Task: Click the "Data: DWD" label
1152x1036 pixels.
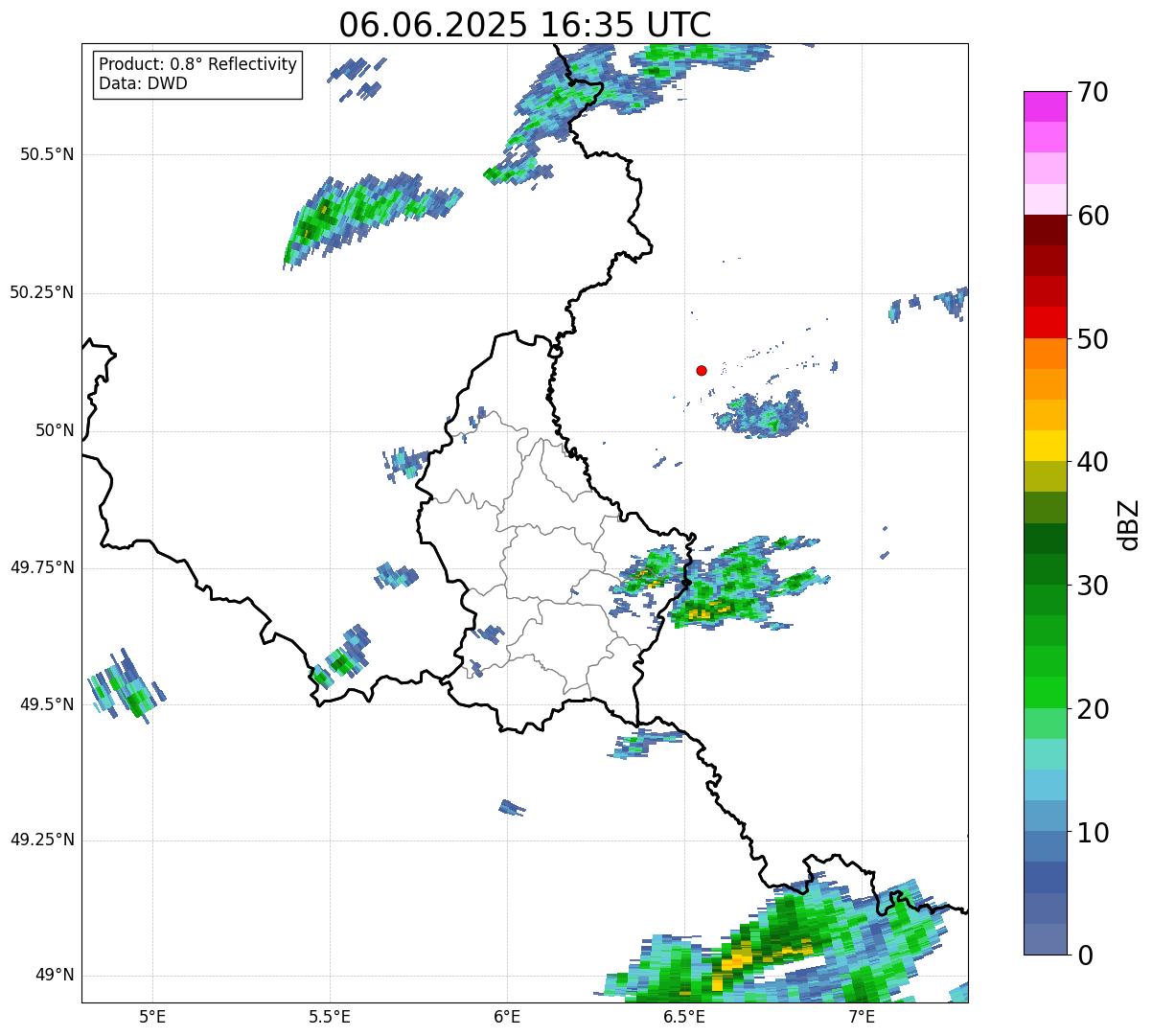Action: point(143,83)
